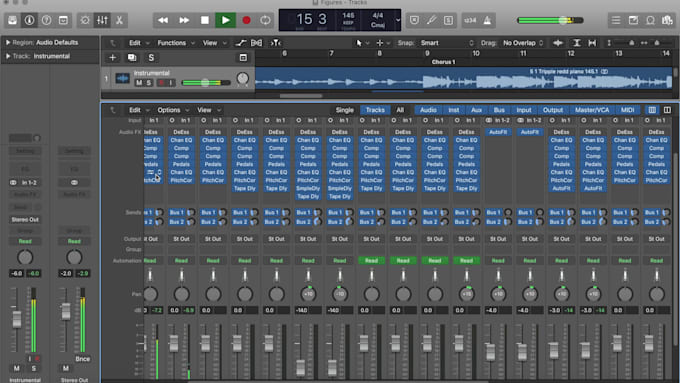The height and width of the screenshot is (383, 680).
Task: Click the Chorus 1 marker in the ruler
Action: (443, 62)
